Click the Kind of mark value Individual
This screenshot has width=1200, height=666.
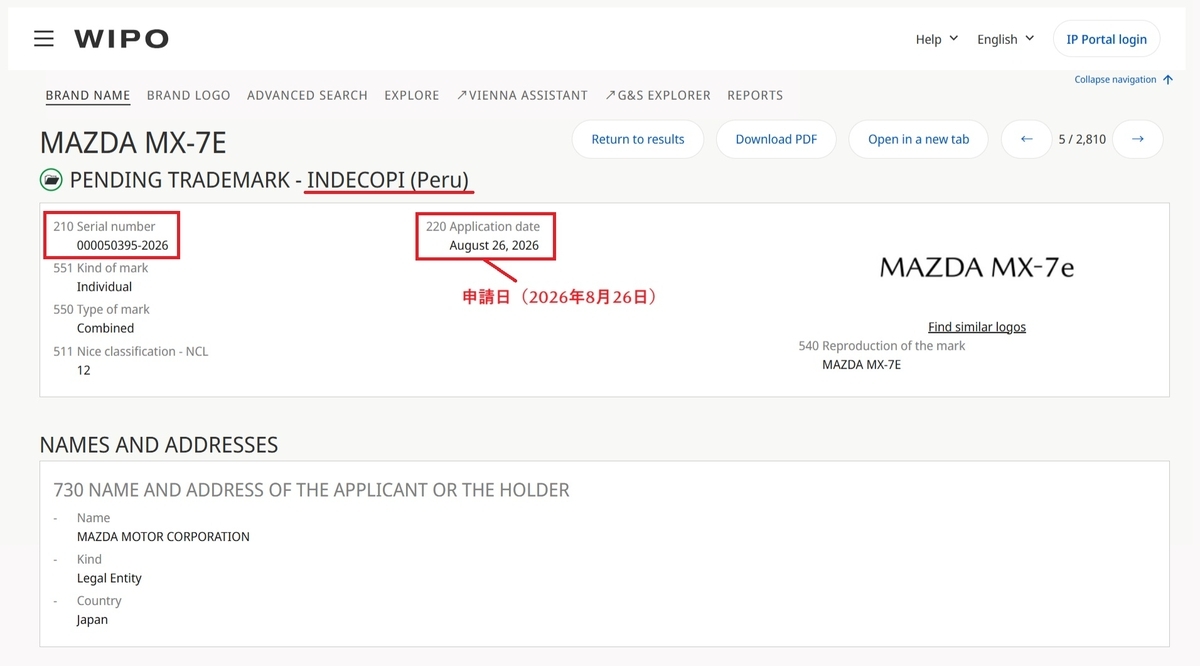click(104, 287)
